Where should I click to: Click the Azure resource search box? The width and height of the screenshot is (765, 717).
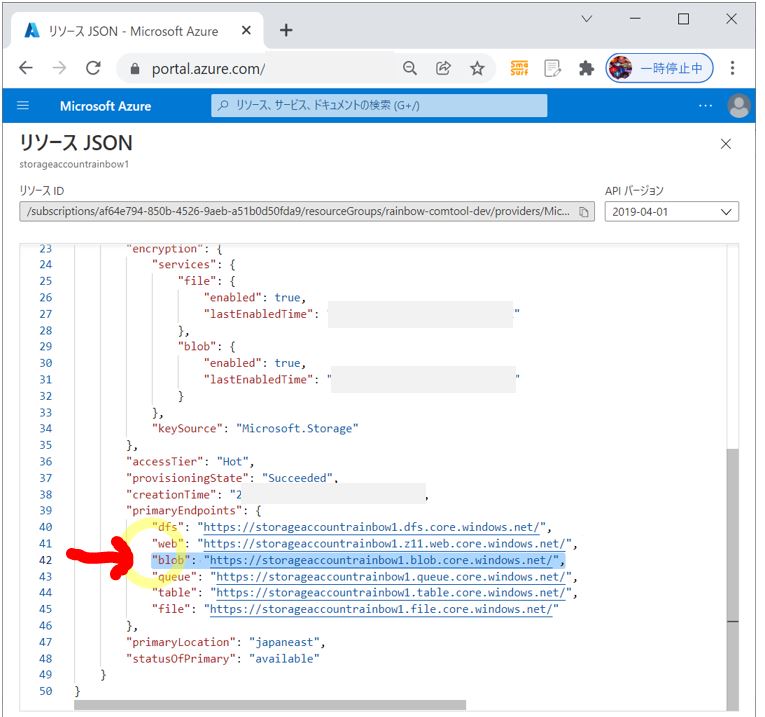click(379, 105)
